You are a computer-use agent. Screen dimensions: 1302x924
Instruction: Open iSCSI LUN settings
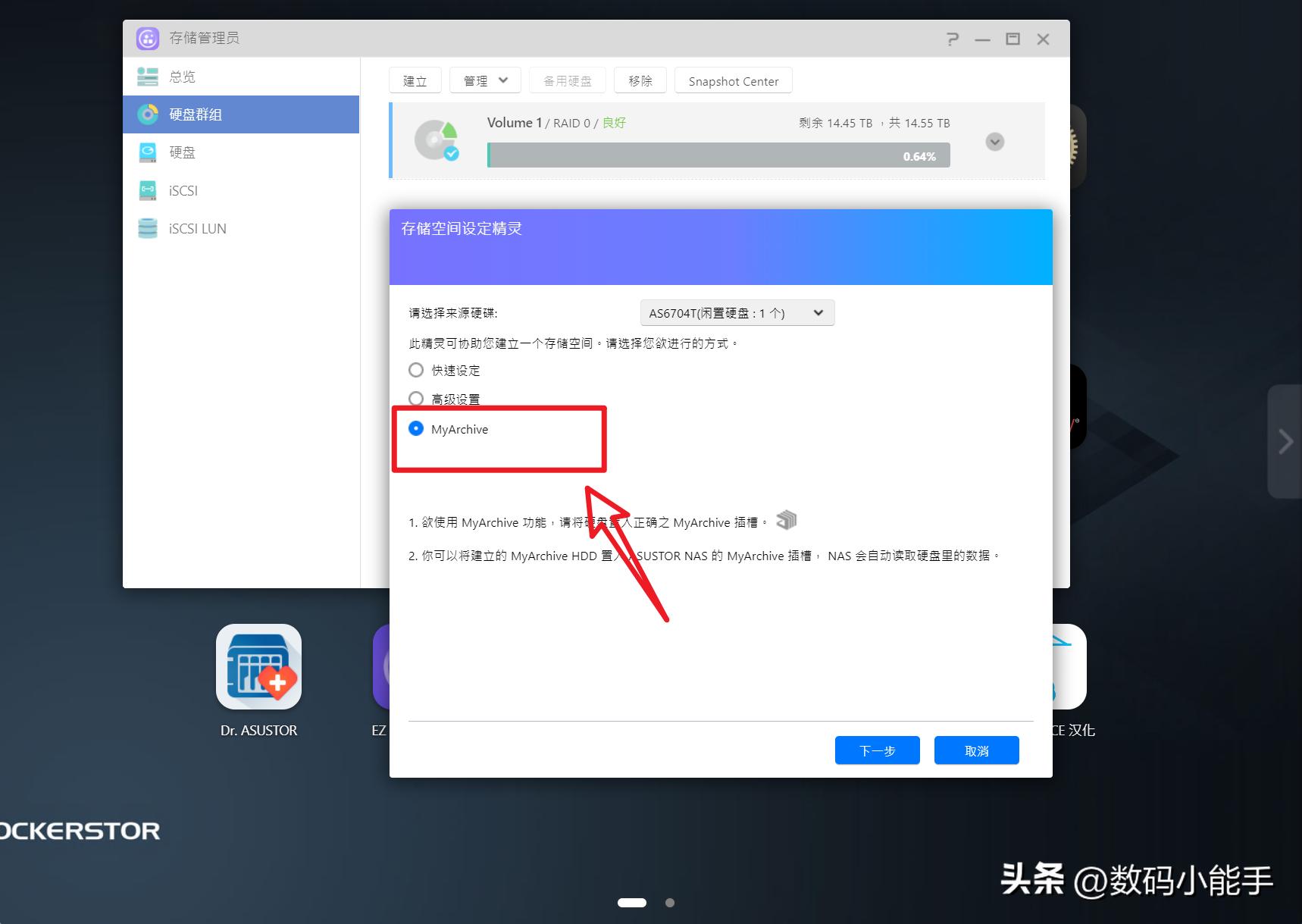click(197, 228)
